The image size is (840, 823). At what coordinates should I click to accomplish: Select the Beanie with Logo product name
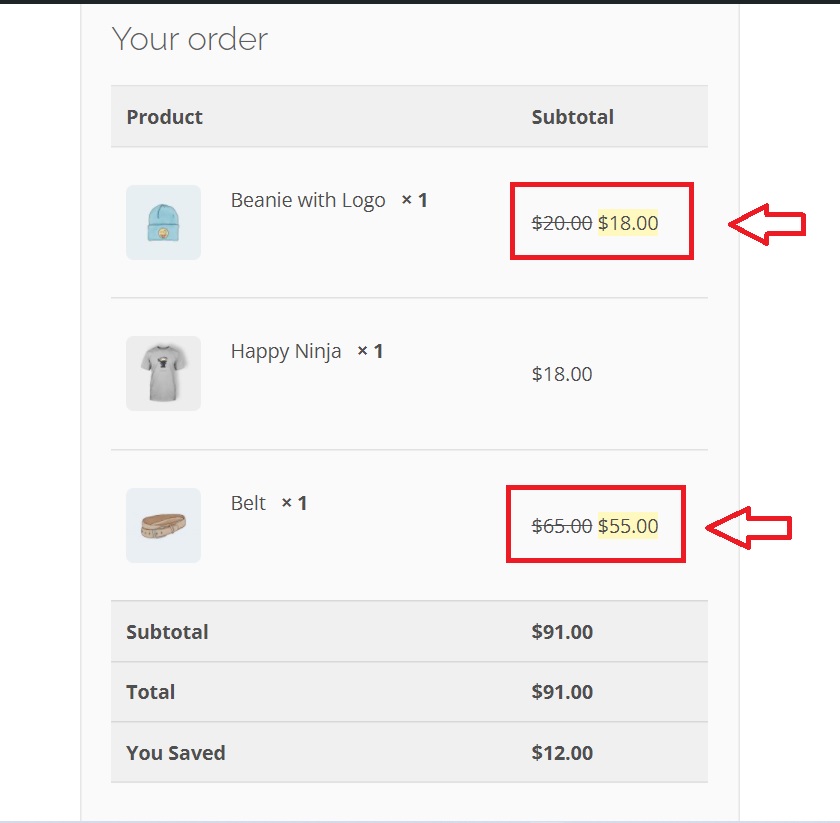pyautogui.click(x=308, y=200)
